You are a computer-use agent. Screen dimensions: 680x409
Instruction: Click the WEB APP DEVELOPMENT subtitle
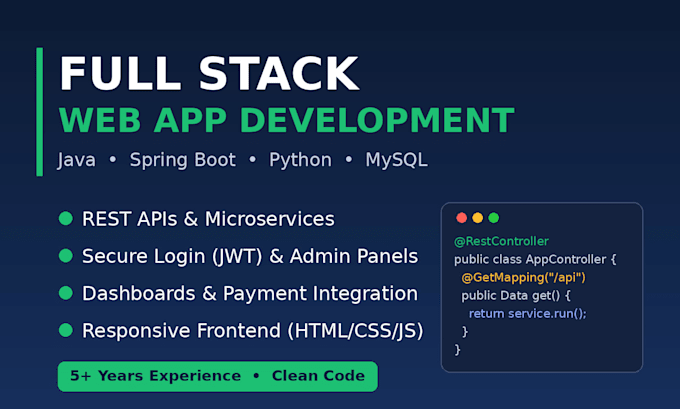click(x=286, y=120)
